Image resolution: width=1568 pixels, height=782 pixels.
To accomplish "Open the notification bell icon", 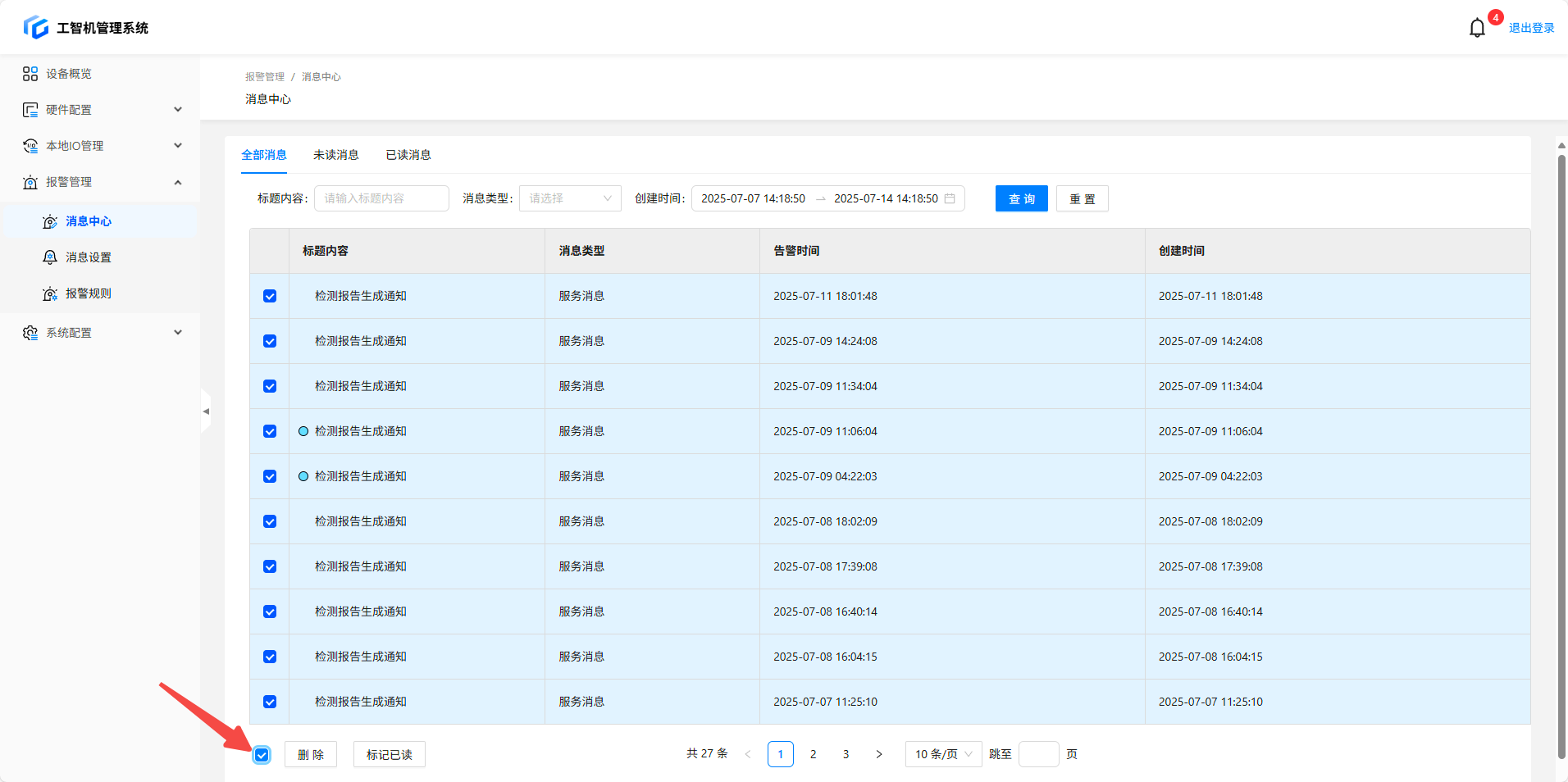I will (1477, 28).
